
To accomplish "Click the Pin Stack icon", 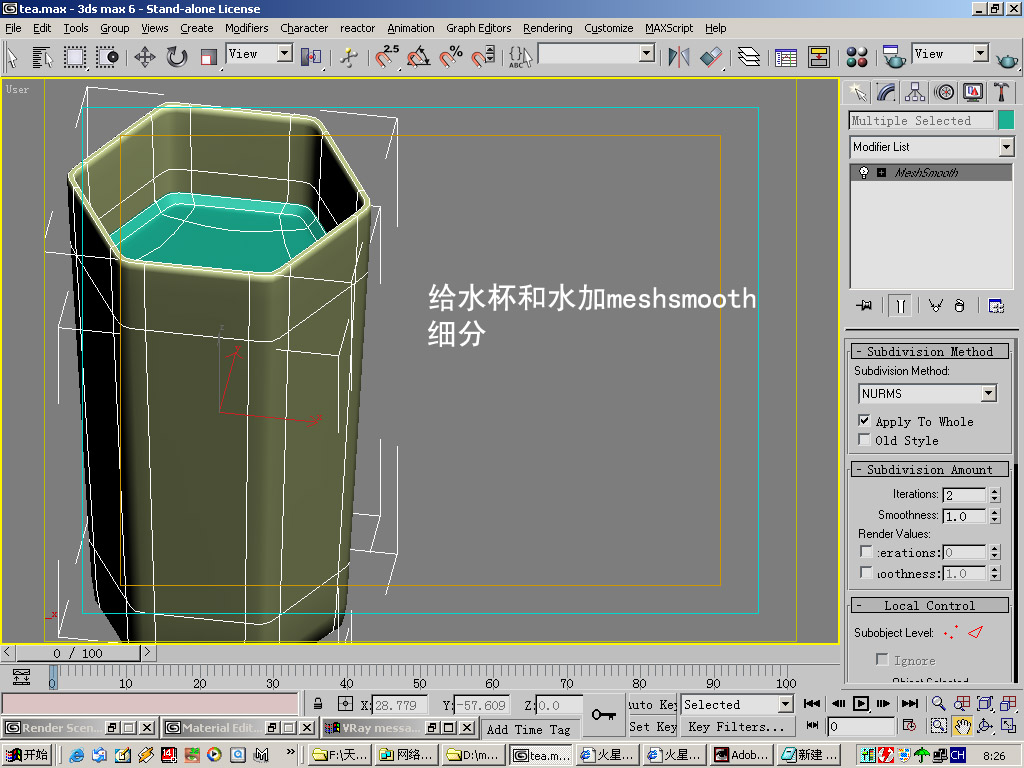I will click(864, 306).
